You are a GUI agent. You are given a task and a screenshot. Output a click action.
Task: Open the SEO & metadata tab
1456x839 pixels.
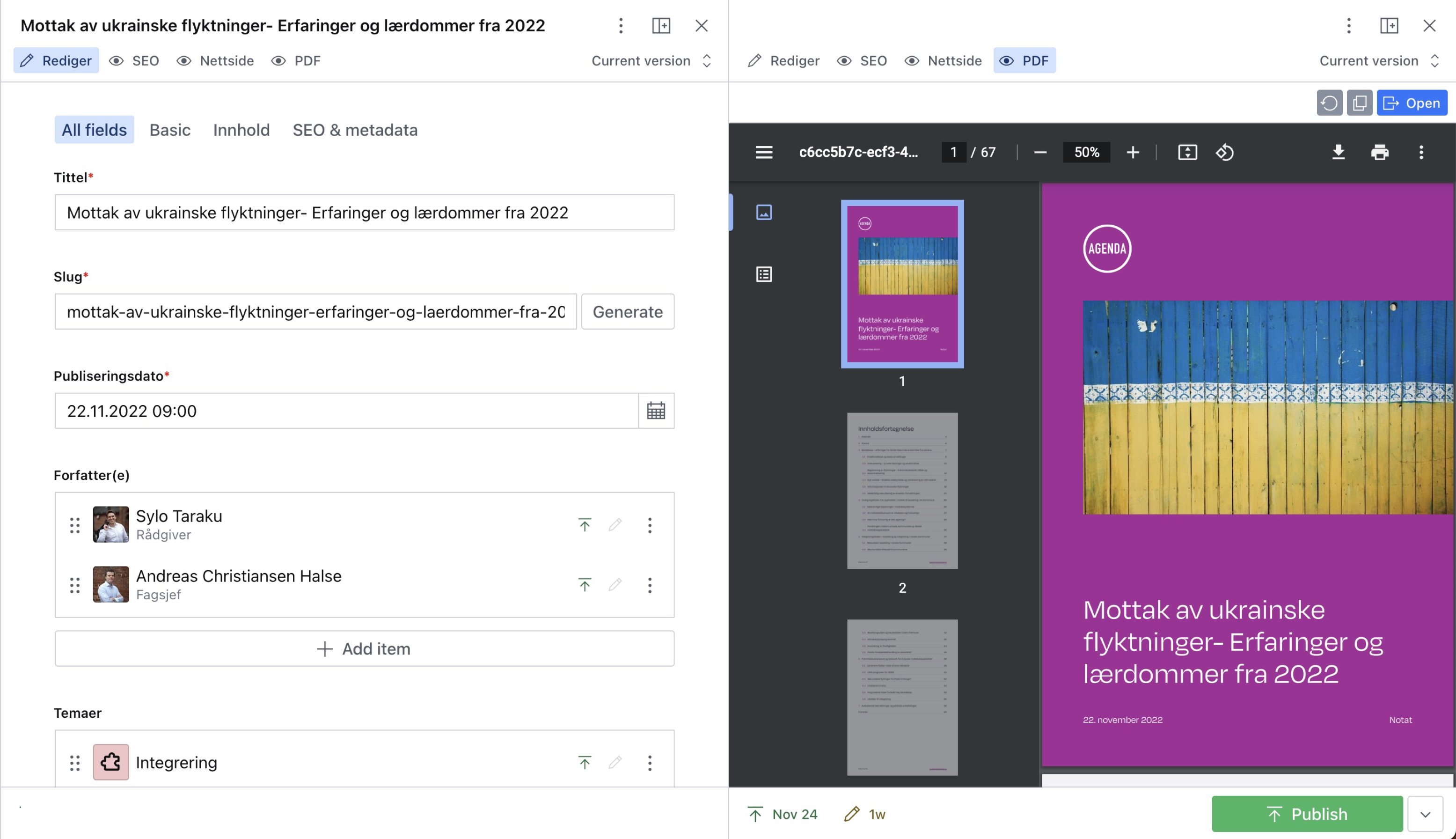point(355,130)
